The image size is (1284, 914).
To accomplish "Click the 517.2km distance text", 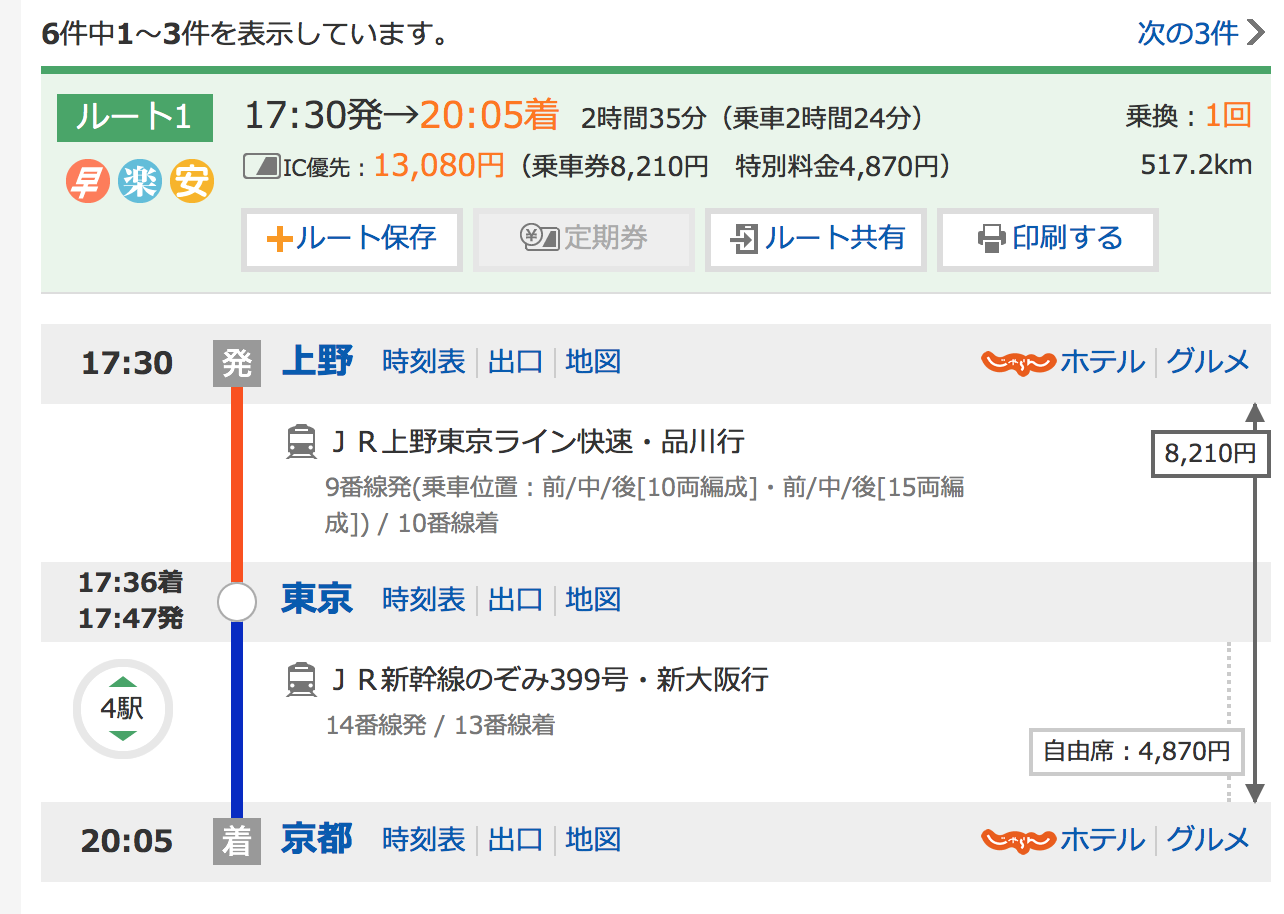I will [1196, 165].
